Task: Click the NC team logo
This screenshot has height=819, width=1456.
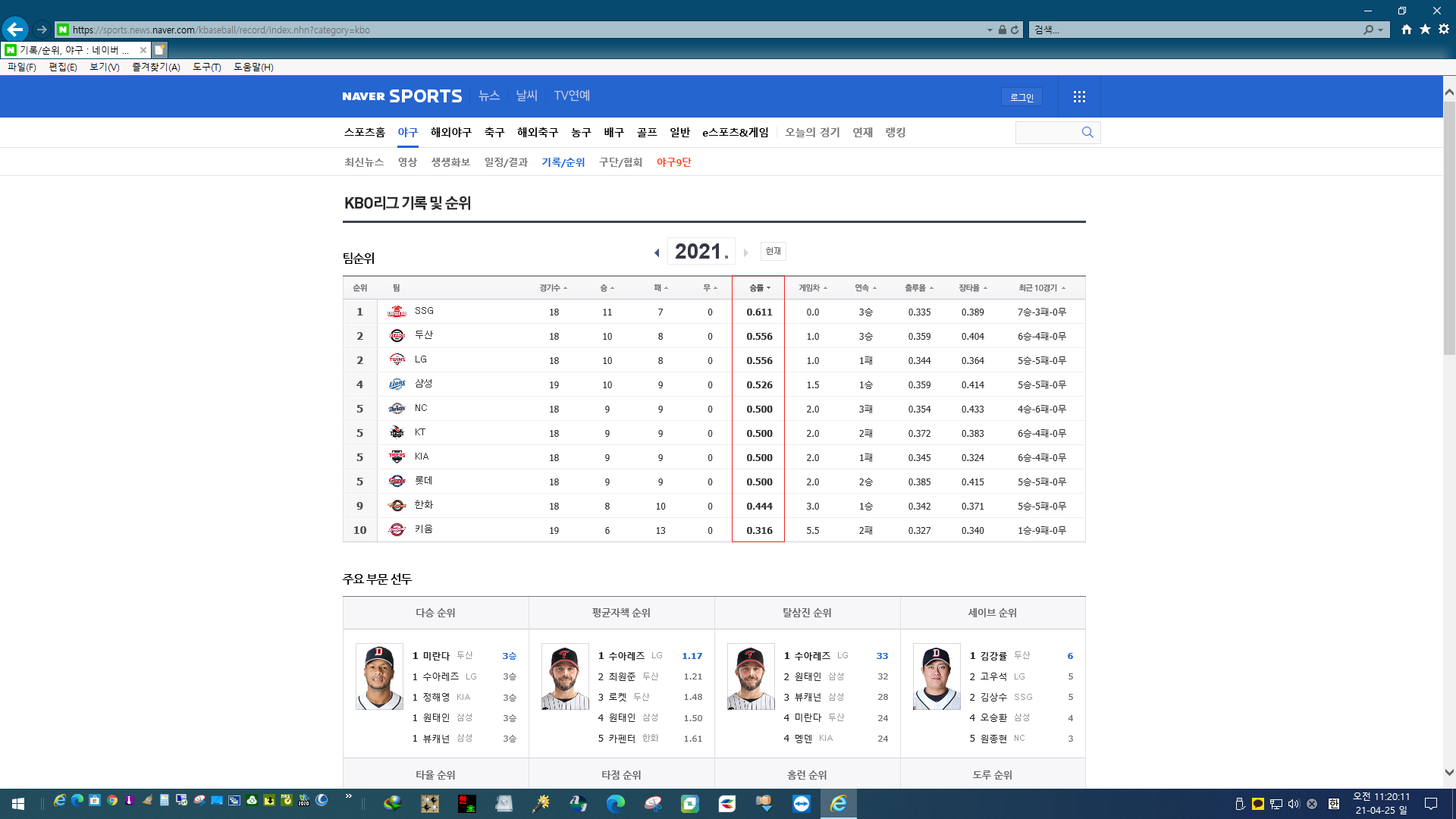Action: 397,409
